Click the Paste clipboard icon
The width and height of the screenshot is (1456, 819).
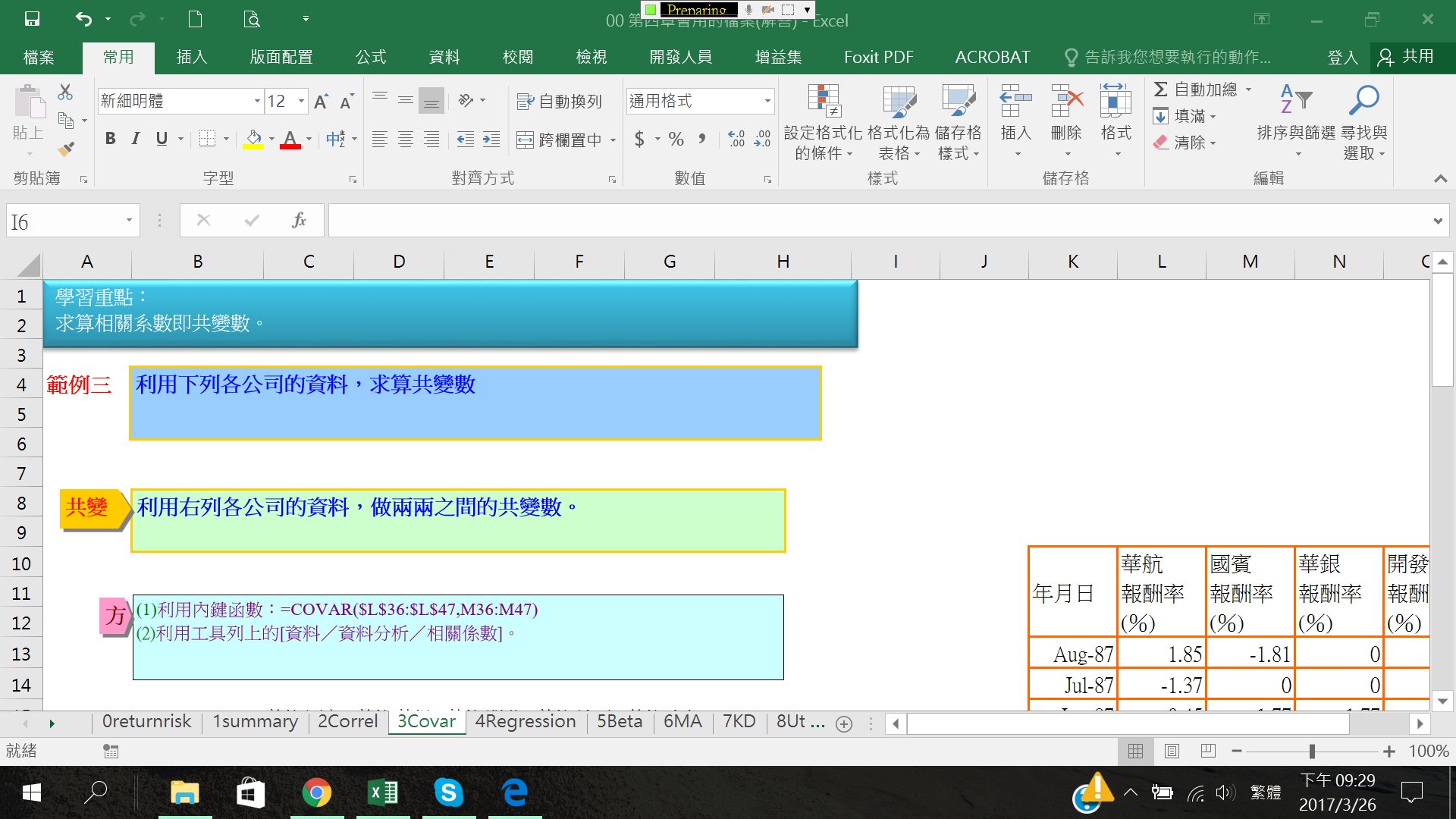[x=29, y=103]
